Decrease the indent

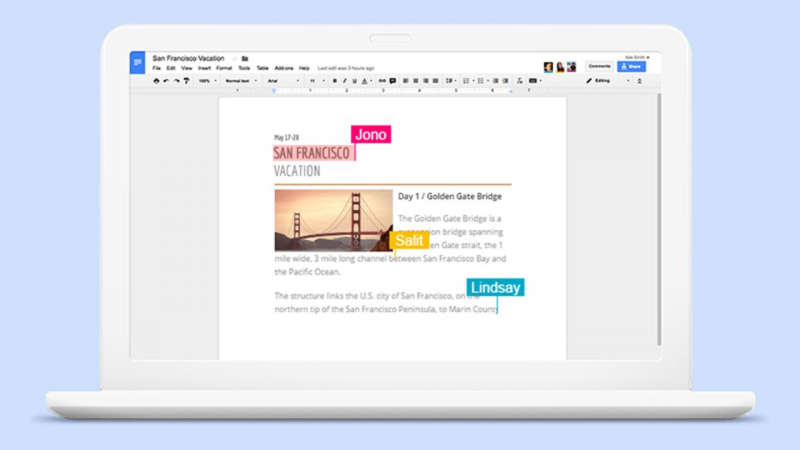[x=495, y=81]
